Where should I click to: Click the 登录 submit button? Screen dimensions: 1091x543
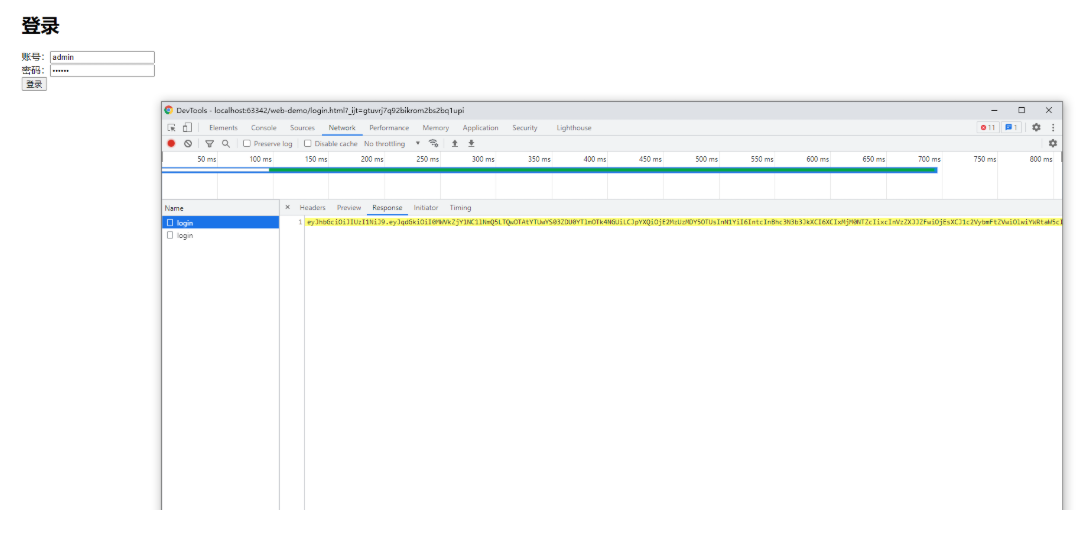[x=34, y=84]
